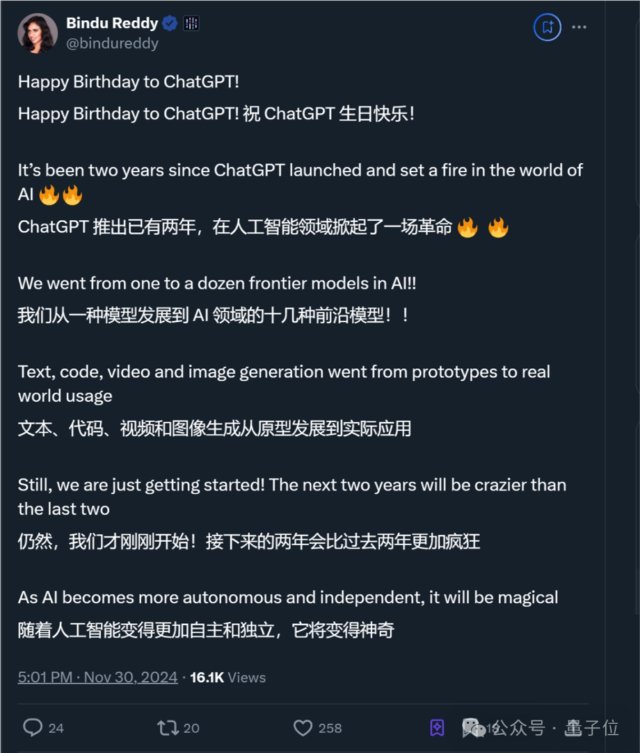Click the 'Still, we are just getting started' paragraph
Image resolution: width=640 pixels, height=753 pixels.
click(292, 497)
